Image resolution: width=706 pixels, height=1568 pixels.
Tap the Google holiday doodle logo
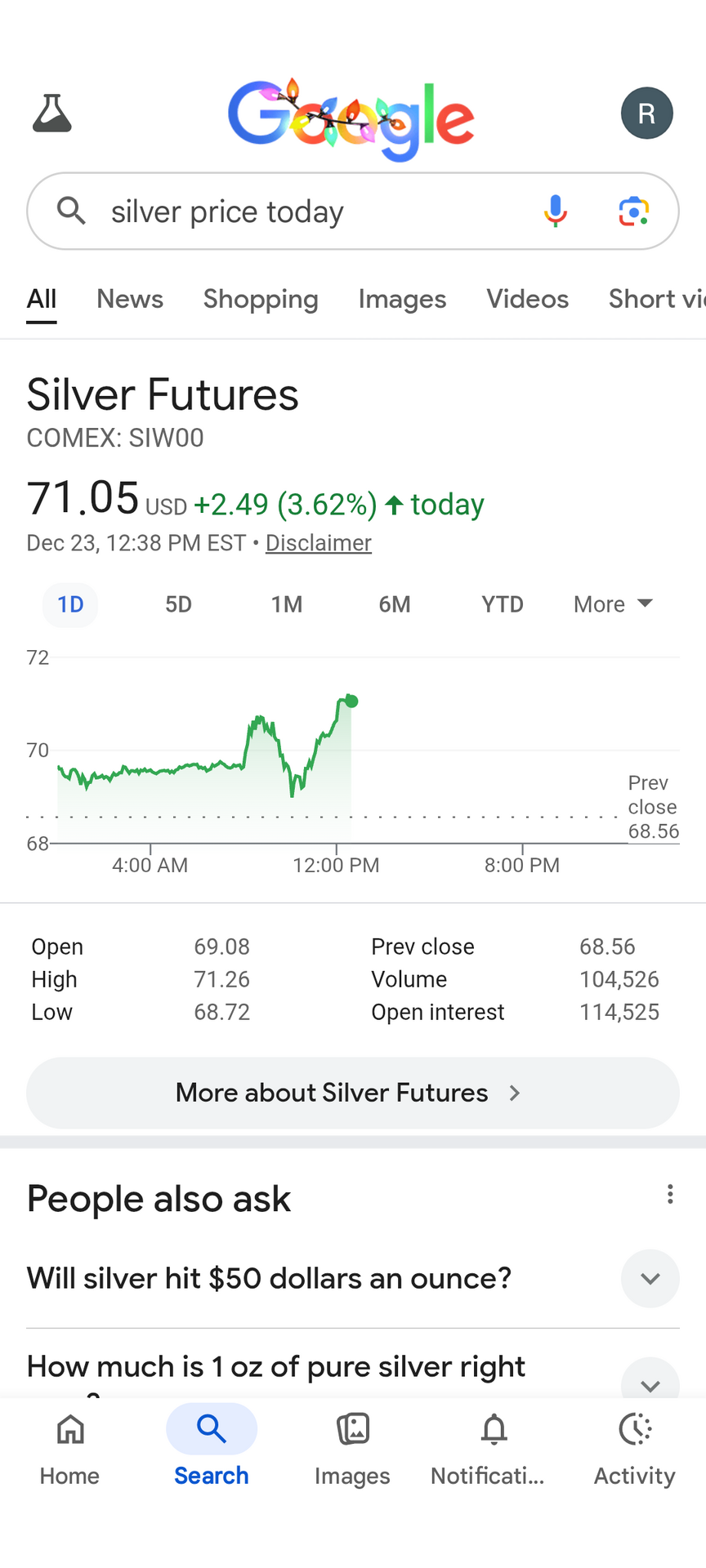[351, 118]
